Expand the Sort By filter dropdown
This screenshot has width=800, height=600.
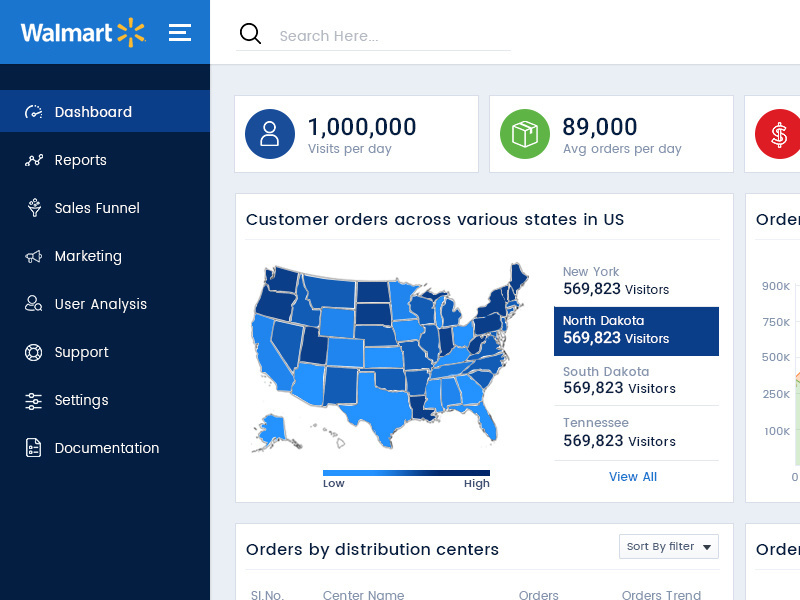(669, 546)
